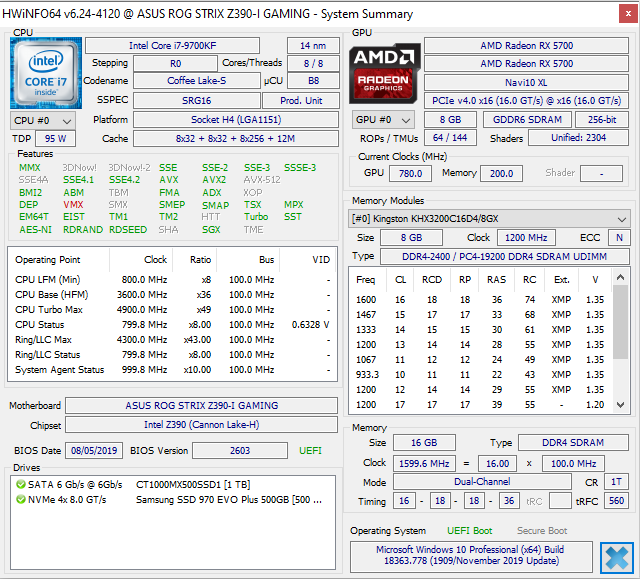Click the Intel Core i7-9700KF name field
Image resolution: width=640 pixels, height=579 pixels.
pos(172,46)
